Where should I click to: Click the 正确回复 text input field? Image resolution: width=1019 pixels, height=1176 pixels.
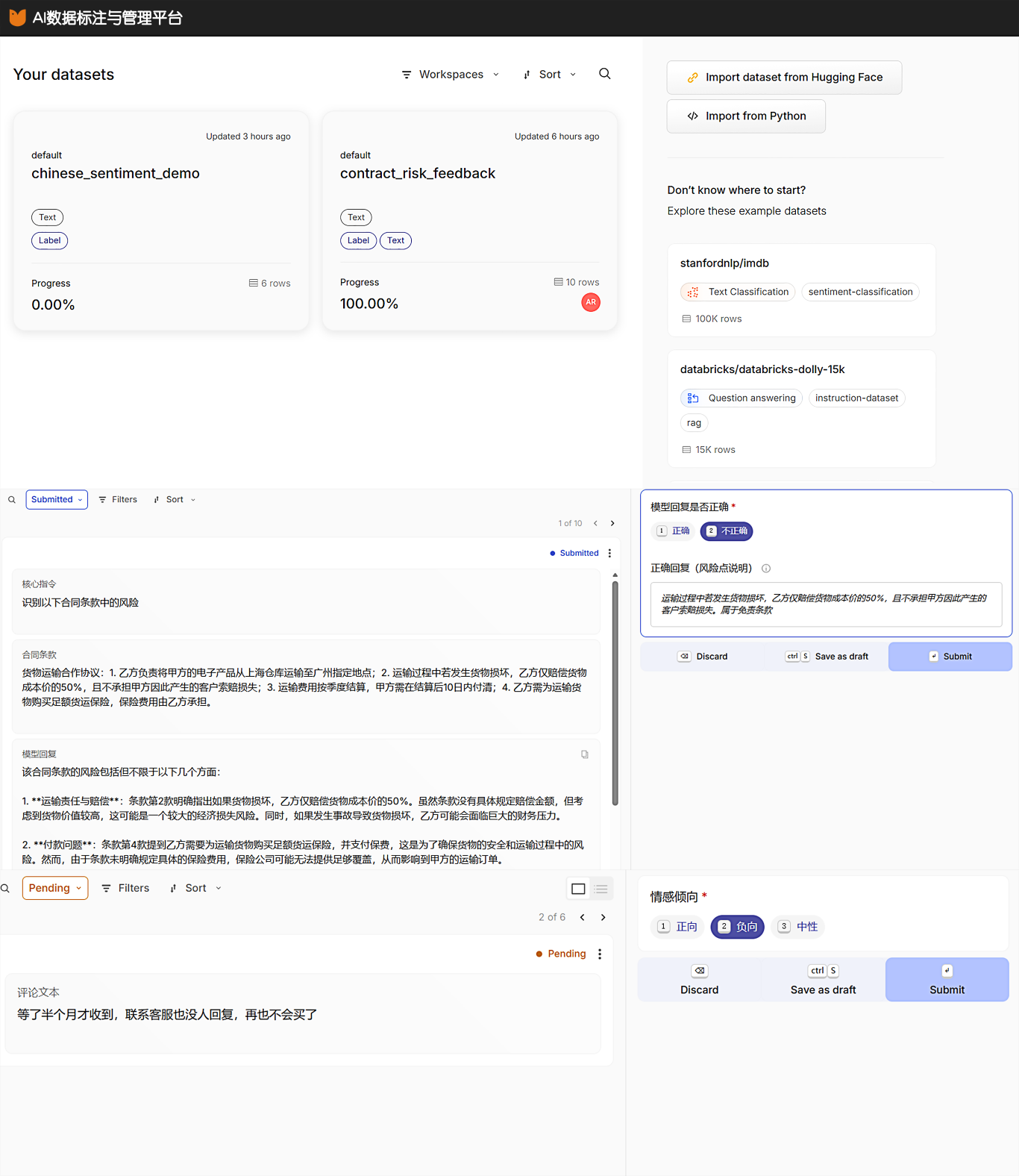point(826,604)
